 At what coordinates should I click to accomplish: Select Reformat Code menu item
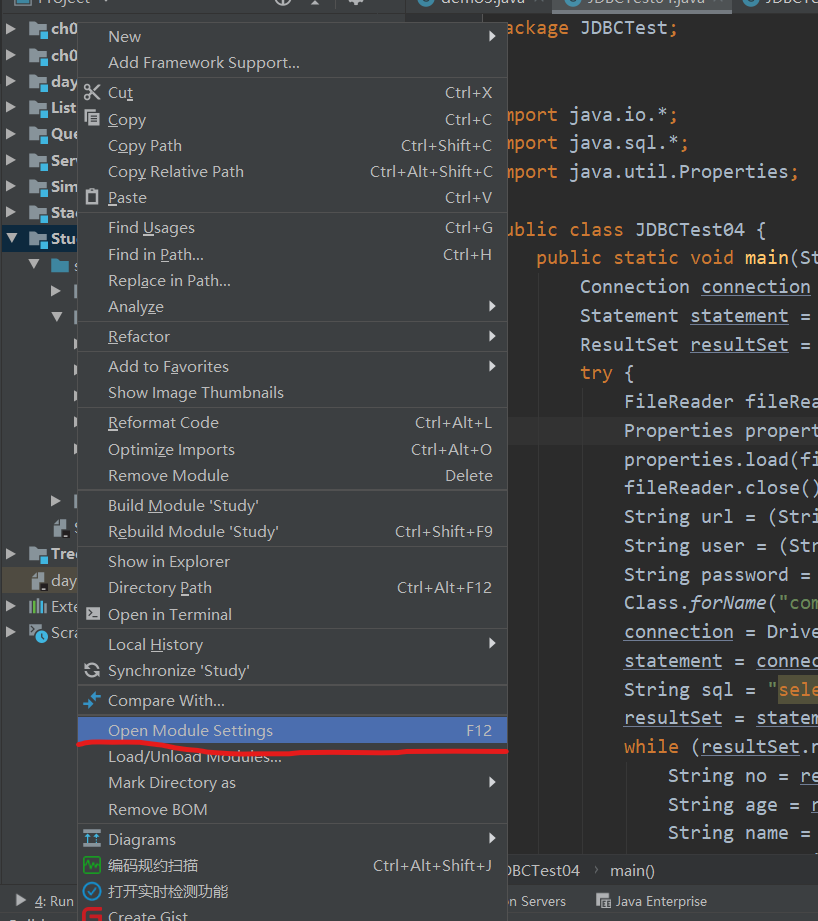coord(292,423)
